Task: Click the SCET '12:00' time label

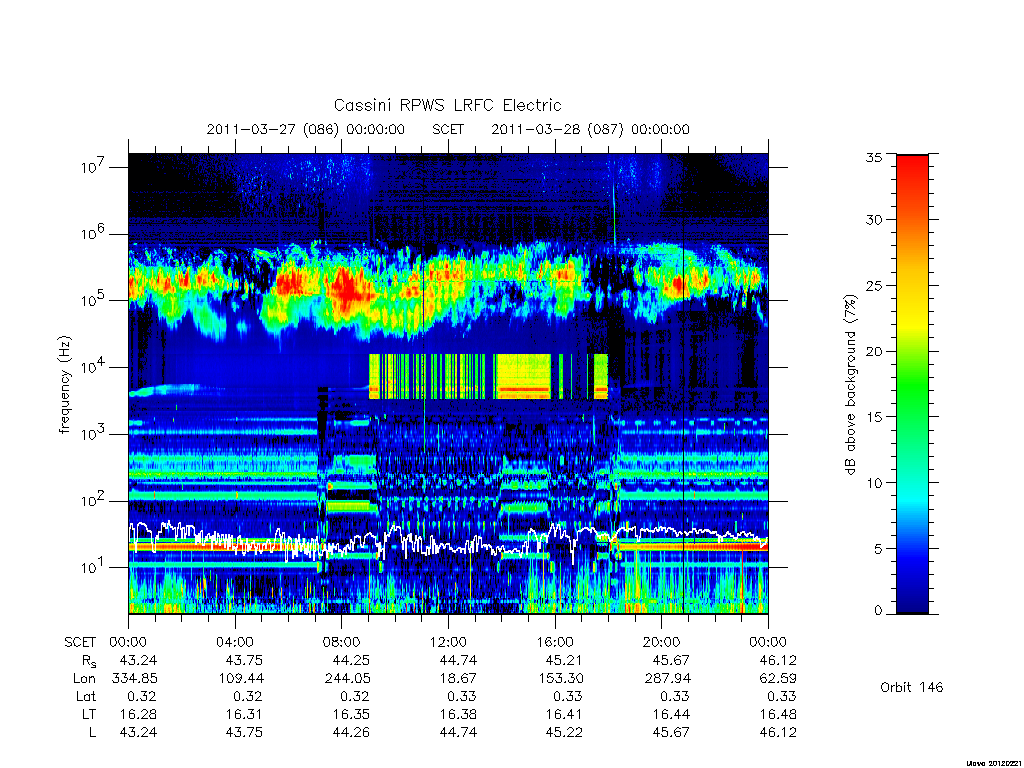Action: tap(448, 642)
